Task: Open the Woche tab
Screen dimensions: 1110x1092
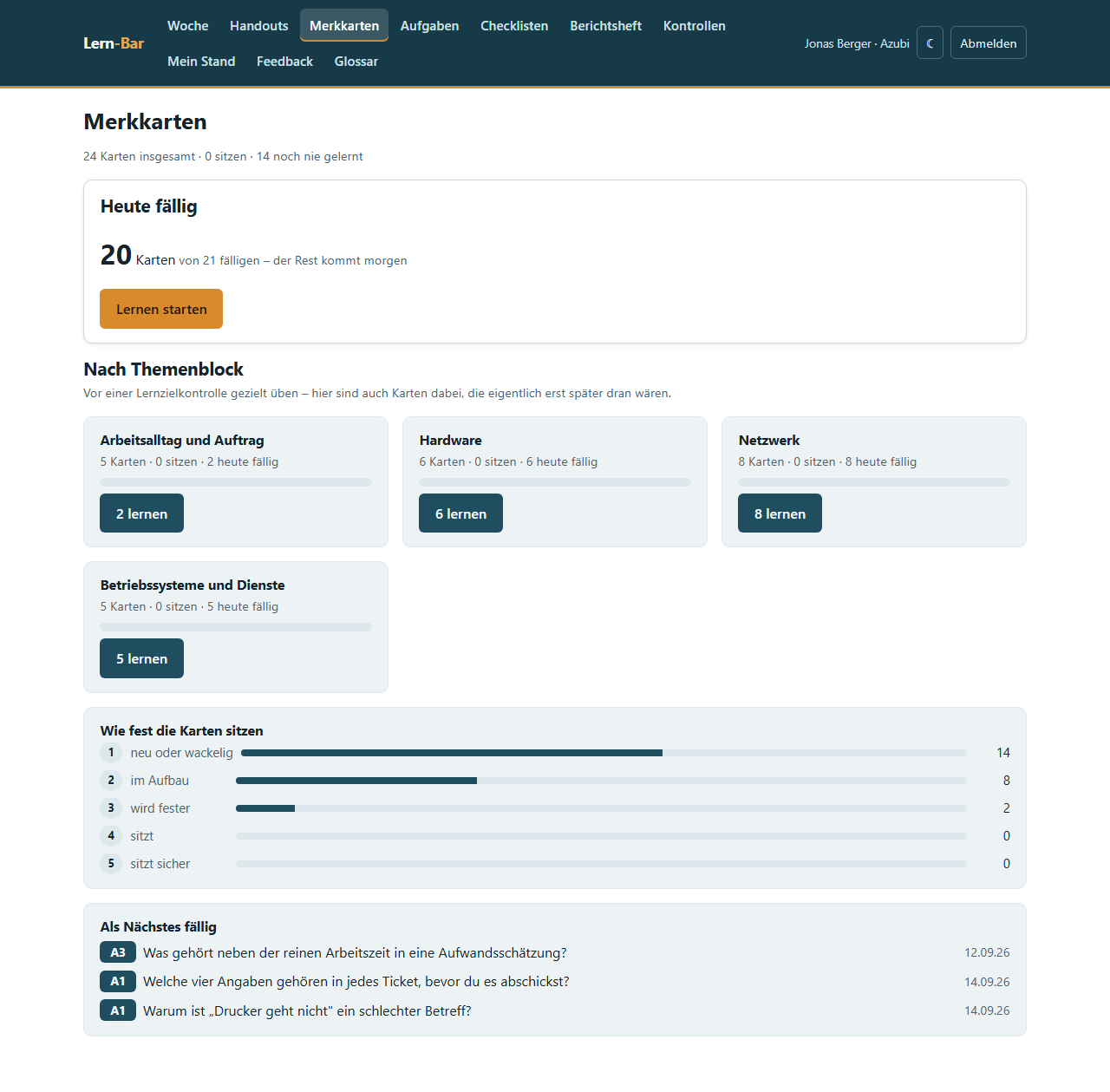Action: (x=188, y=25)
